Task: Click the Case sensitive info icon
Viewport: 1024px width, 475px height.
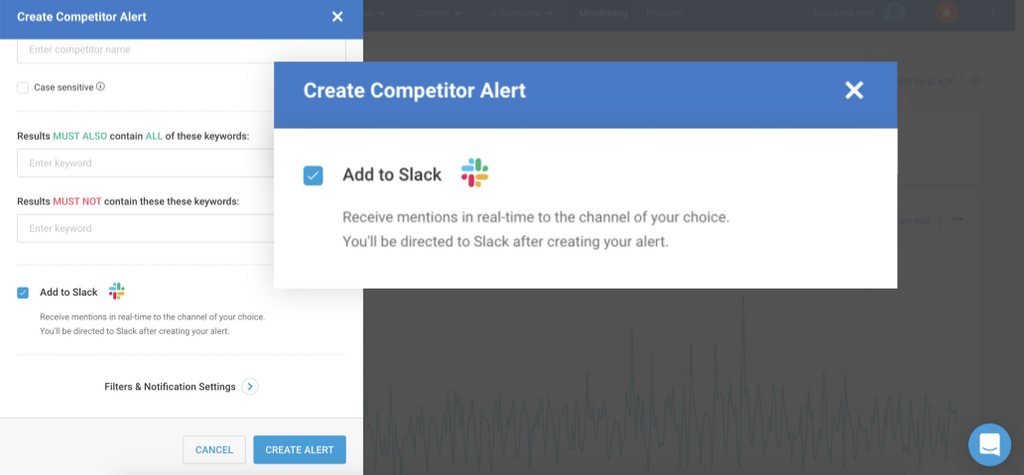Action: point(100,87)
